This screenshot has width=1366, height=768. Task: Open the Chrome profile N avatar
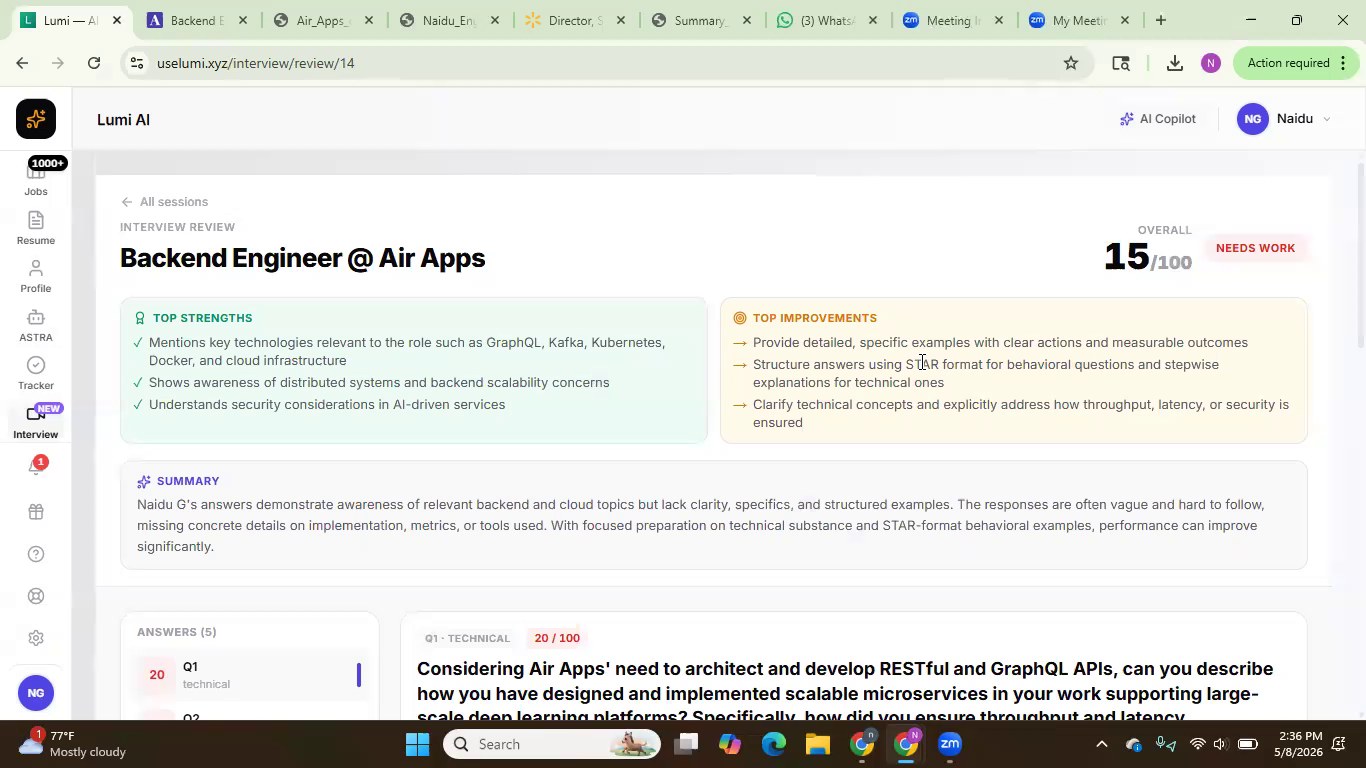click(x=1211, y=63)
